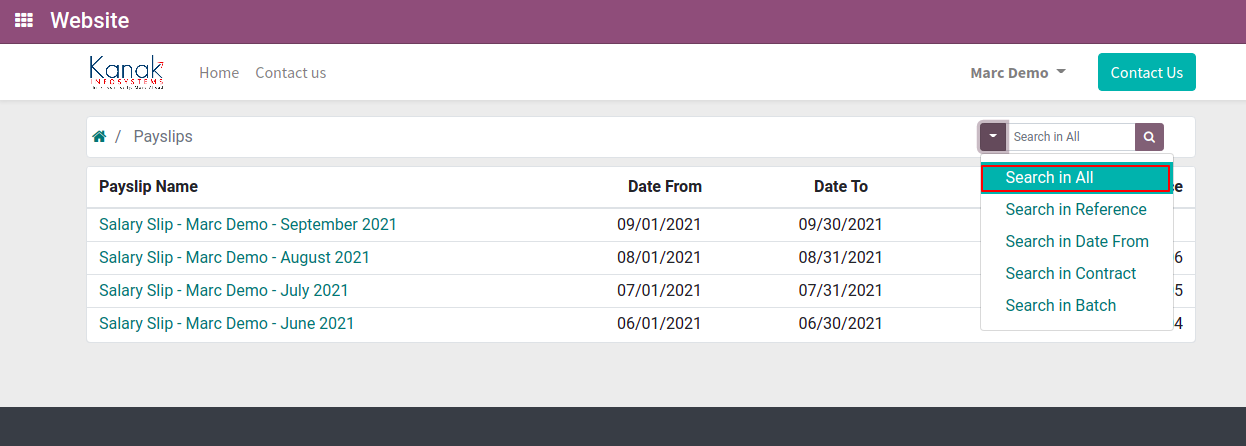Select Search in All option

pyautogui.click(x=1076, y=177)
